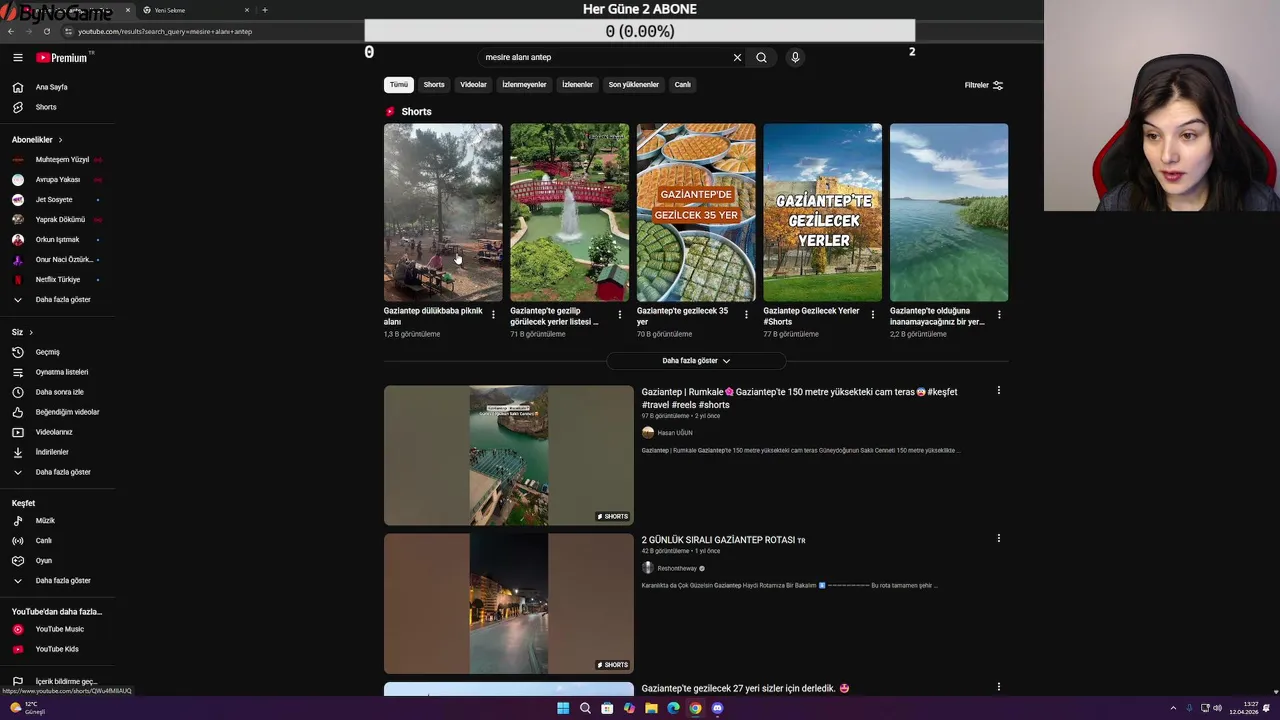Open options for Gezilecek Yerler #Shorts
The height and width of the screenshot is (720, 1280).
872,315
